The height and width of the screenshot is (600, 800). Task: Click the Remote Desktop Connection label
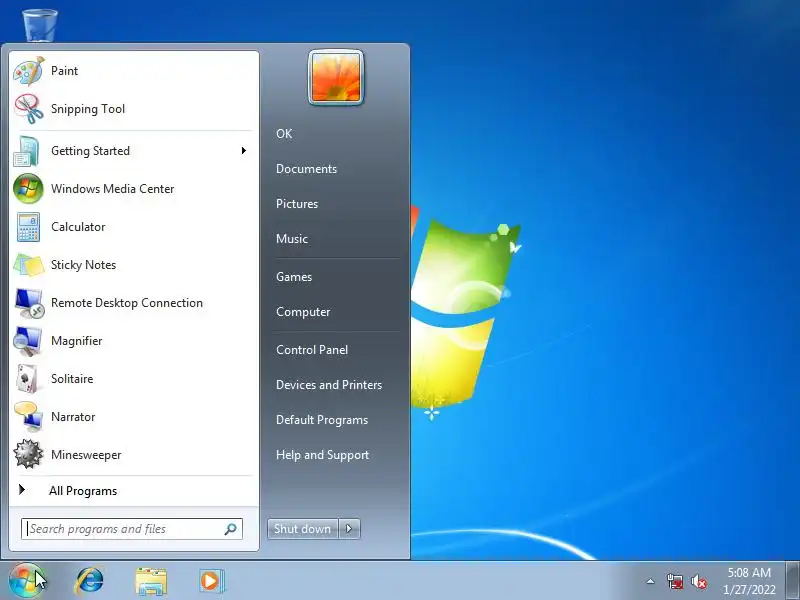[127, 303]
